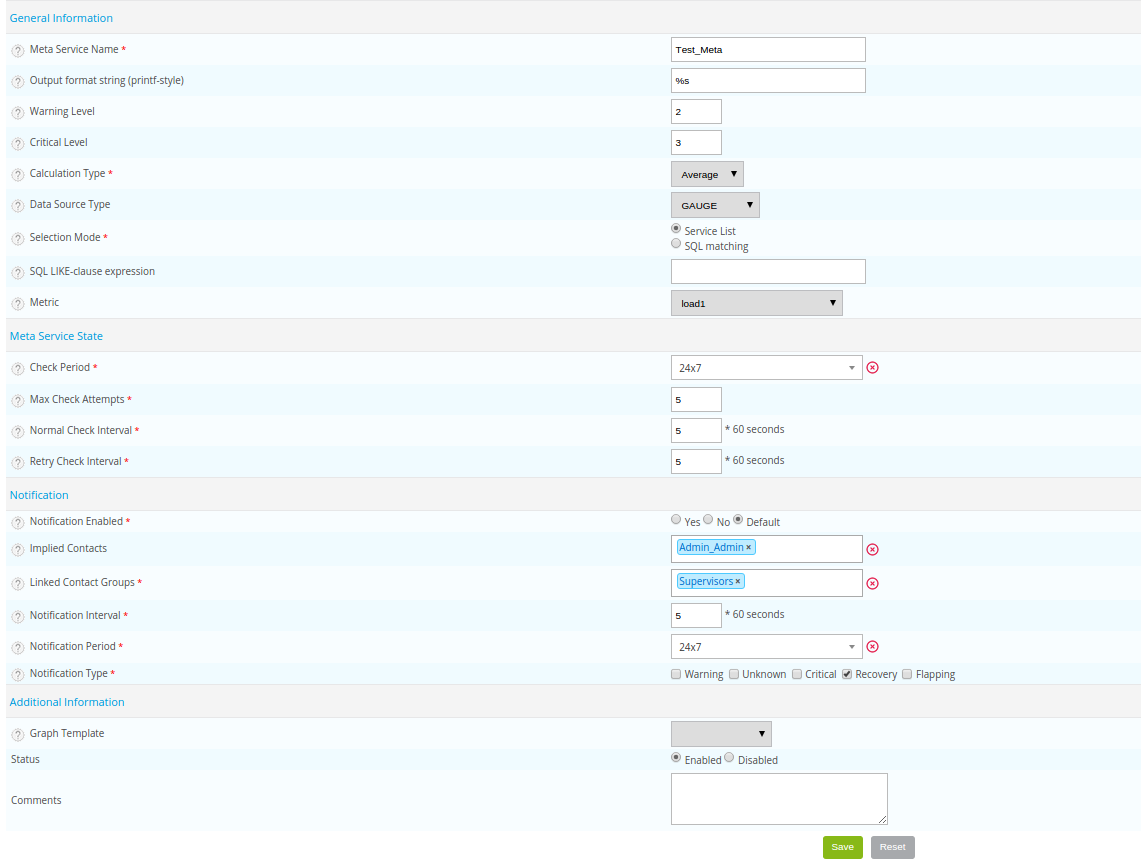
Task: Enable the Critical notification type checkbox
Action: tap(797, 674)
